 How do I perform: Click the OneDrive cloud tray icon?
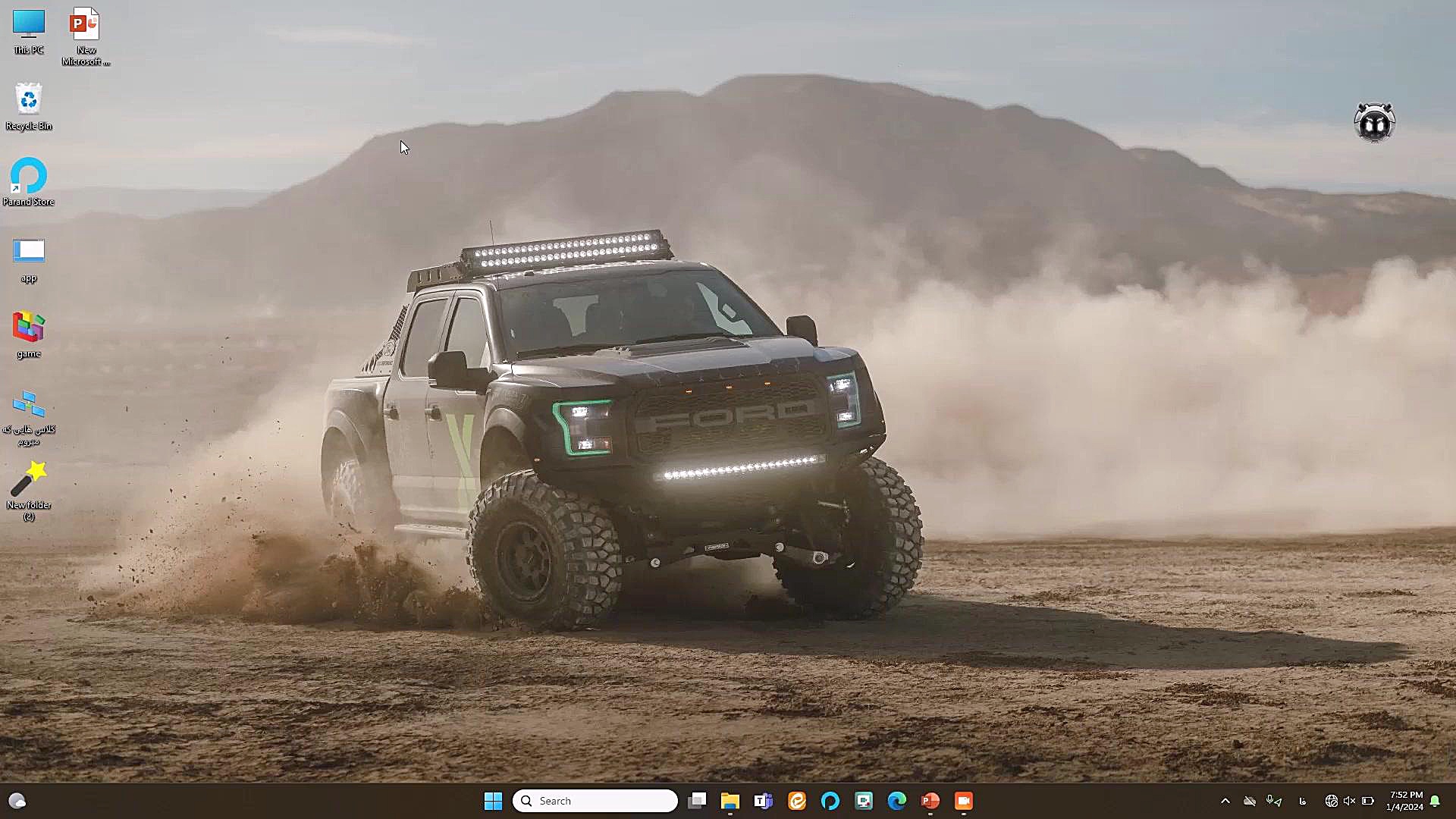[x=1250, y=801]
